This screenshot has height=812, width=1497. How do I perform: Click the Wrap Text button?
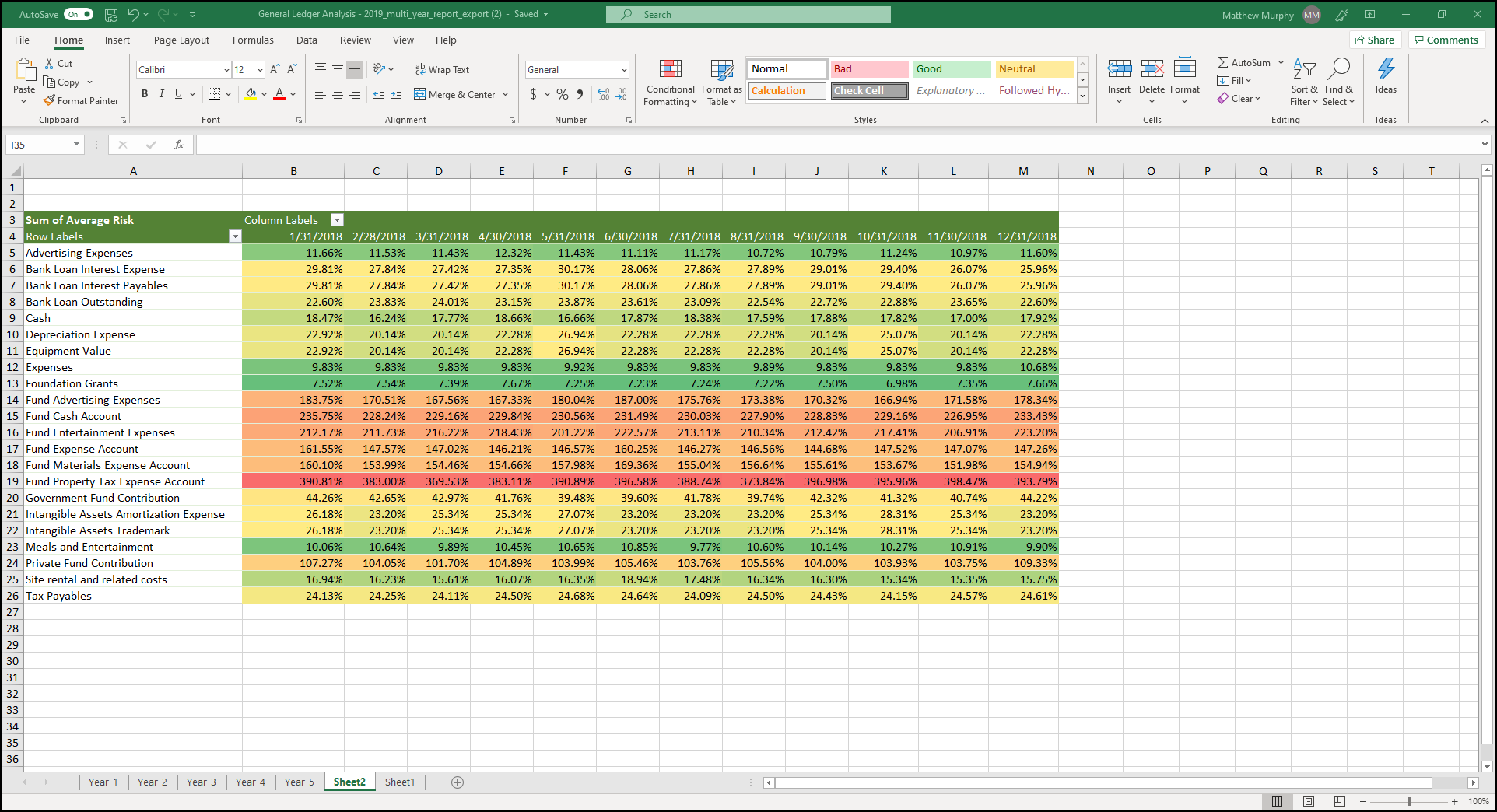(x=442, y=69)
